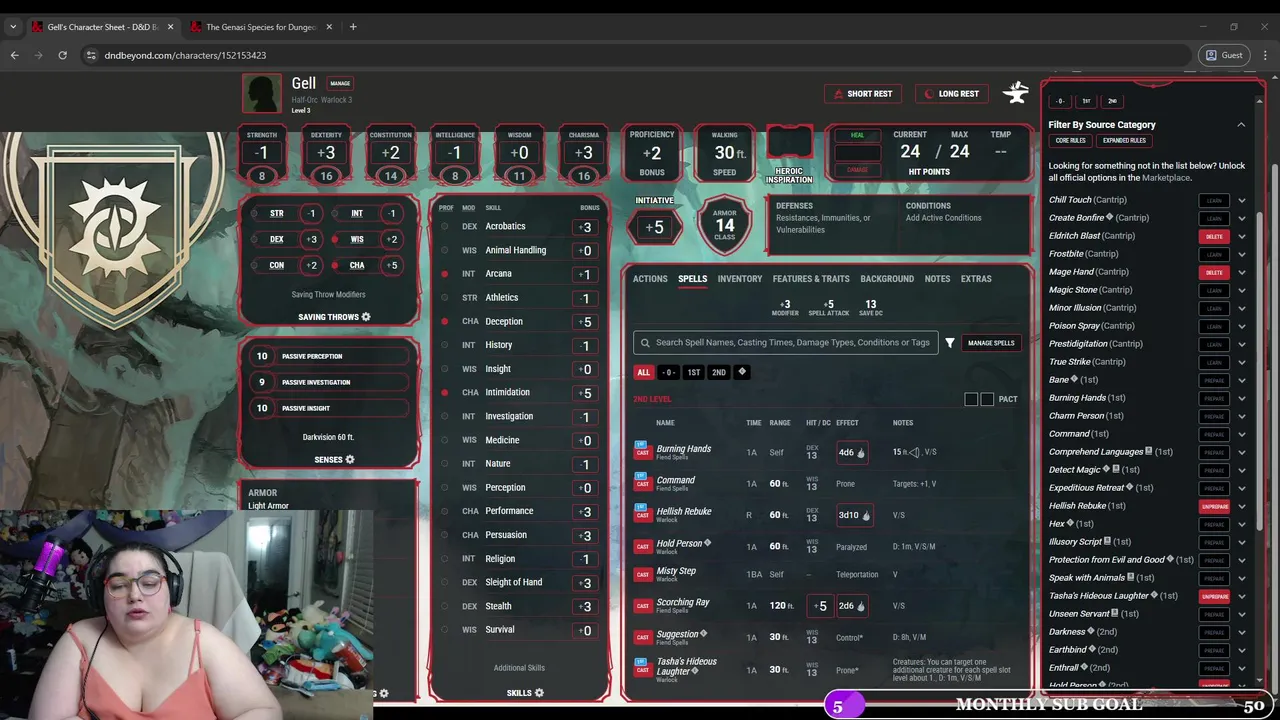
Task: Click Manage Spells button
Action: [x=991, y=343]
